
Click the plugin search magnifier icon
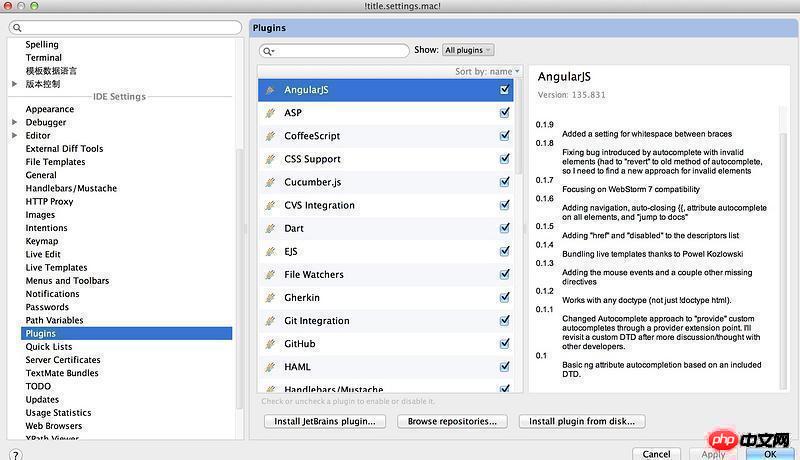(x=268, y=51)
